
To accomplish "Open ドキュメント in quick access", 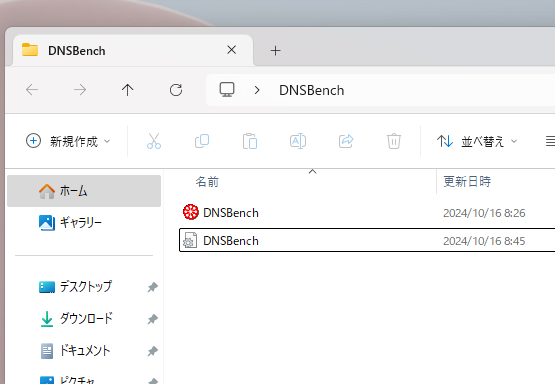I will point(75,351).
